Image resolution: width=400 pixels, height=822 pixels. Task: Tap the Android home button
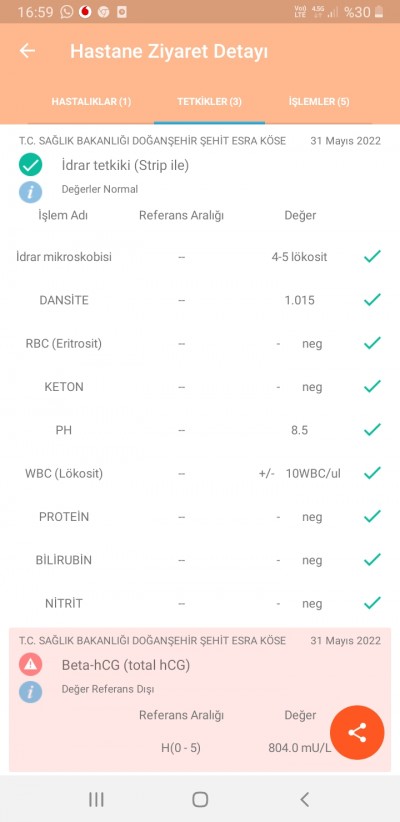[x=200, y=799]
